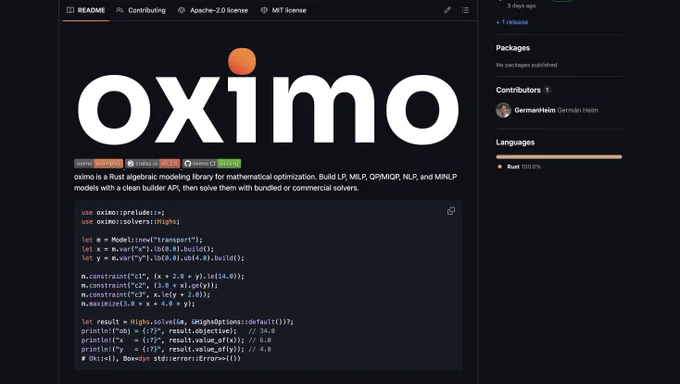Viewport: 680px width, 384px height.
Task: Open the README tab
Action: (86, 10)
